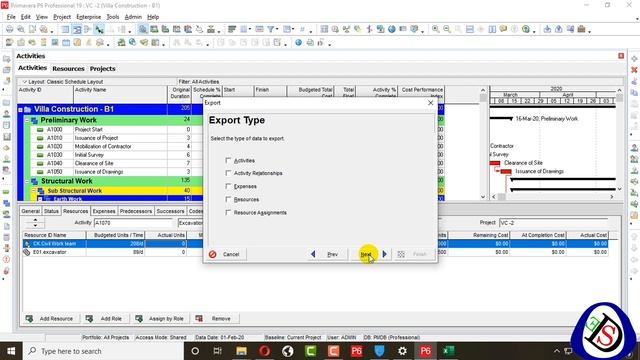Click the Print icon in the top toolbar

9,29
